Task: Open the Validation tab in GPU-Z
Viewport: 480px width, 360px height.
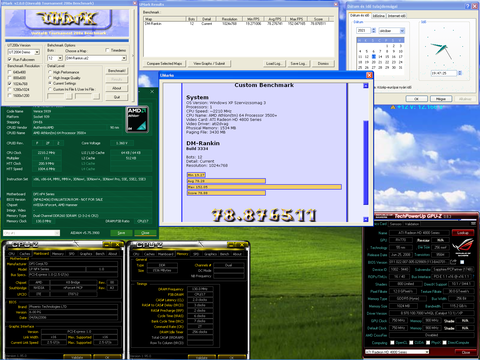Action: [x=412, y=224]
